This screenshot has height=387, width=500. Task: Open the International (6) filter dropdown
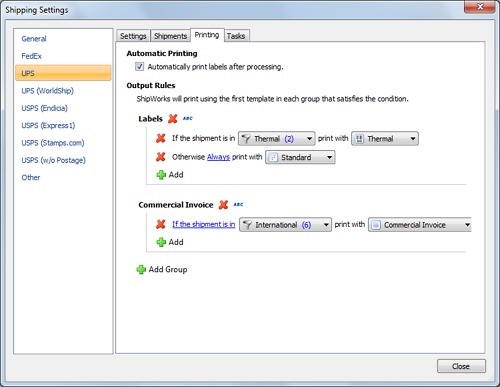[285, 225]
